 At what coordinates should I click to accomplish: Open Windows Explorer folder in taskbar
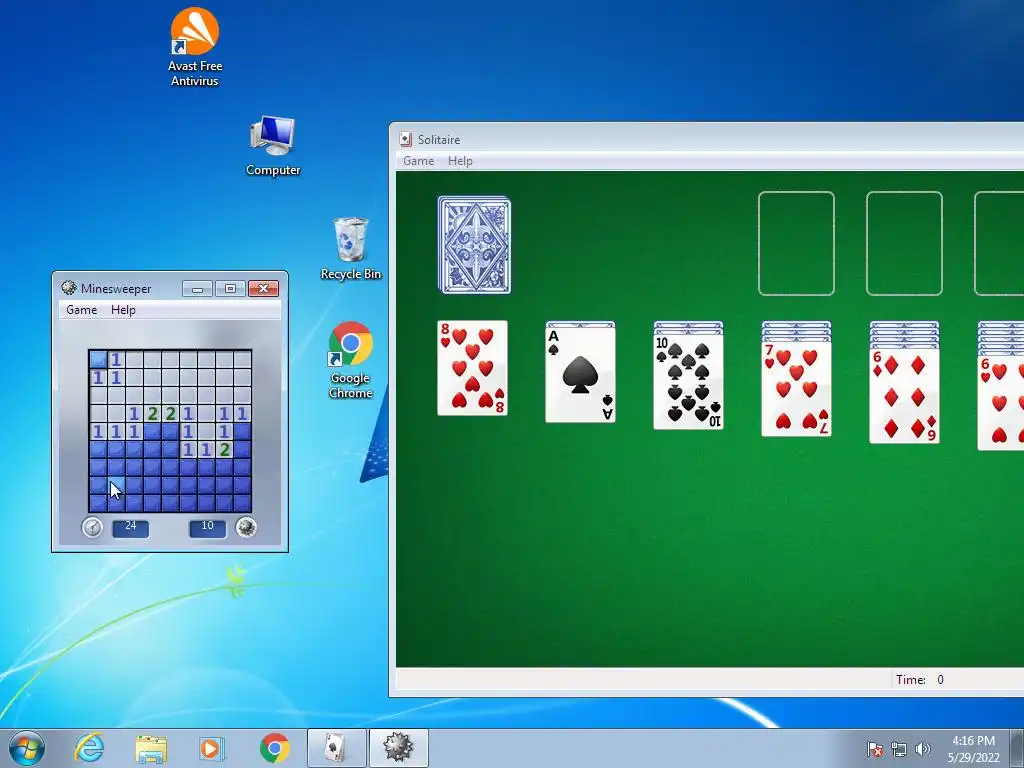pos(151,748)
